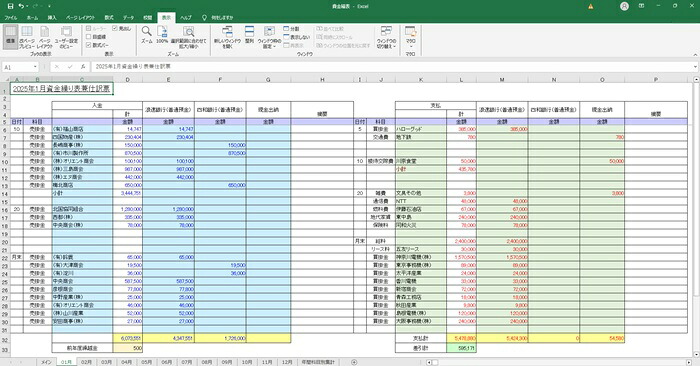Zoom to selection with 選択範囲に合わせて拡大/縮小
The height and width of the screenshot is (366, 700).
point(188,37)
